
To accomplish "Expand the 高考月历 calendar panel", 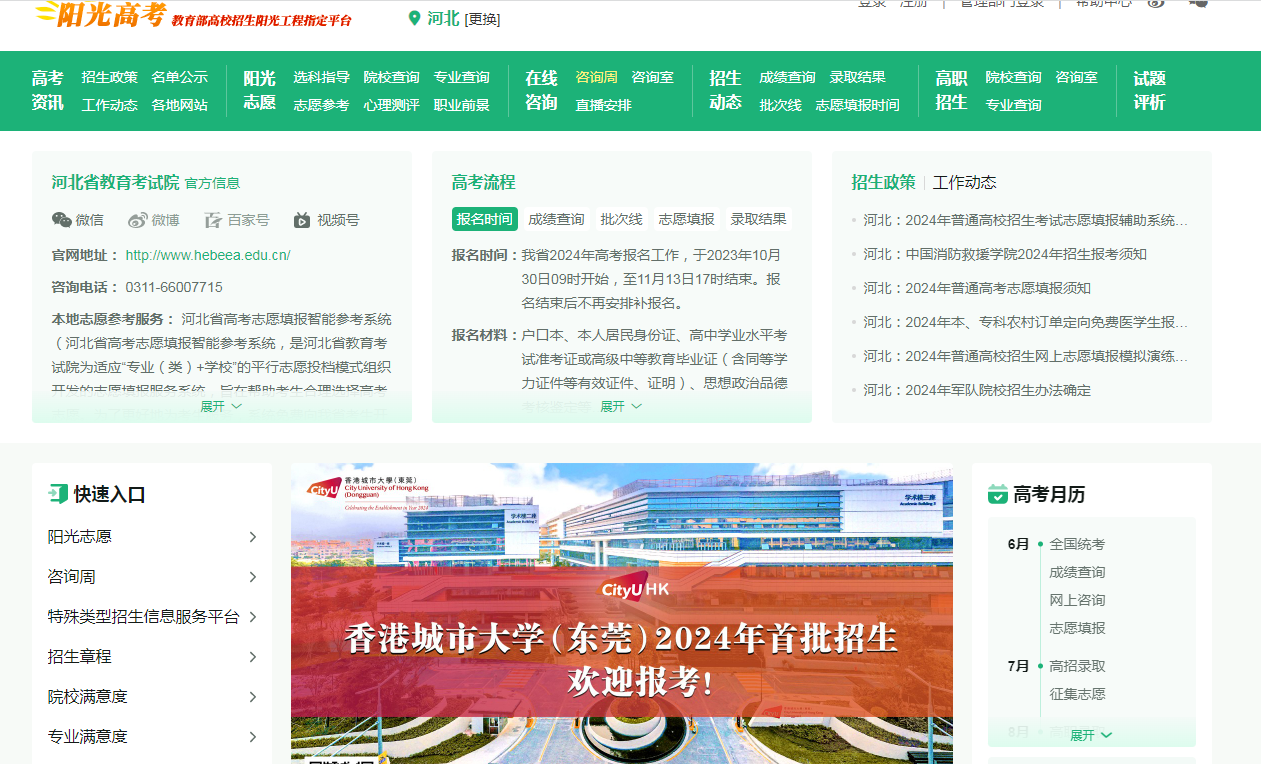I will (1091, 735).
